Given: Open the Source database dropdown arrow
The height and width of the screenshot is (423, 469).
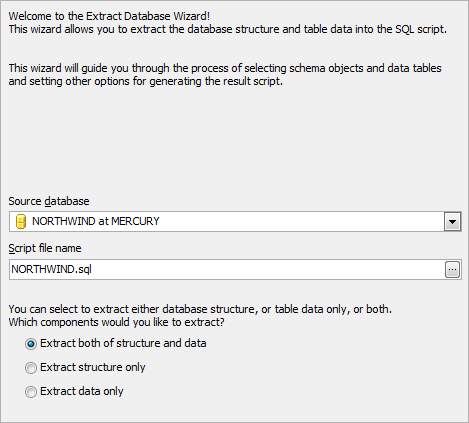Looking at the screenshot, I should click(452, 222).
